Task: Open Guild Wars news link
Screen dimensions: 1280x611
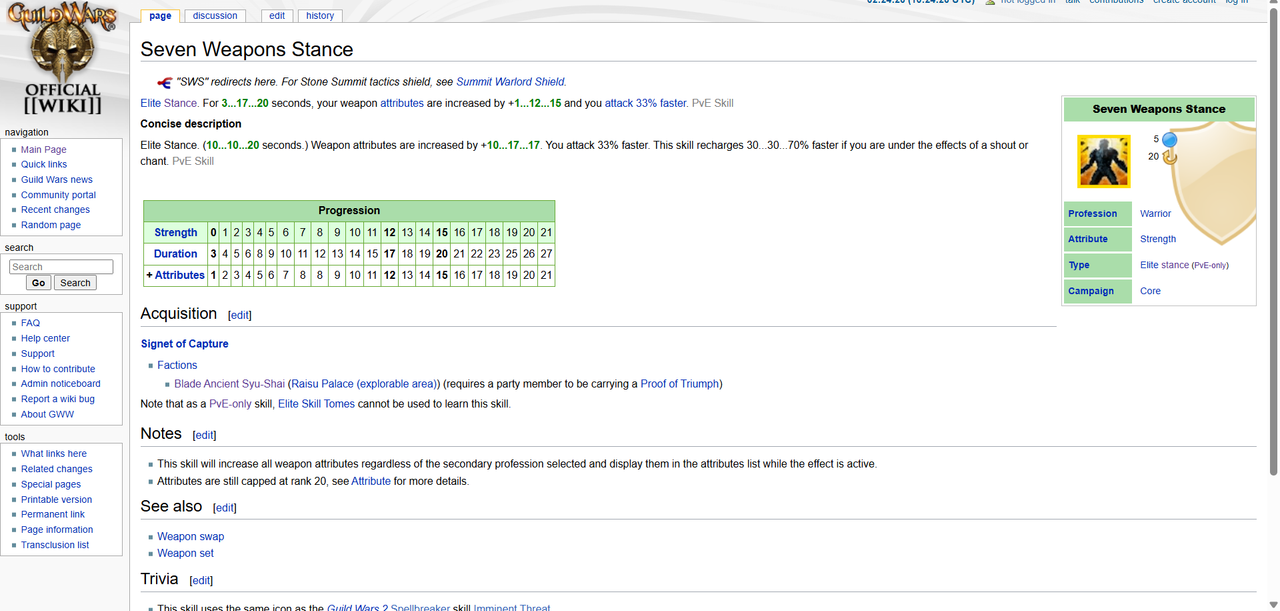Action: [x=57, y=180]
